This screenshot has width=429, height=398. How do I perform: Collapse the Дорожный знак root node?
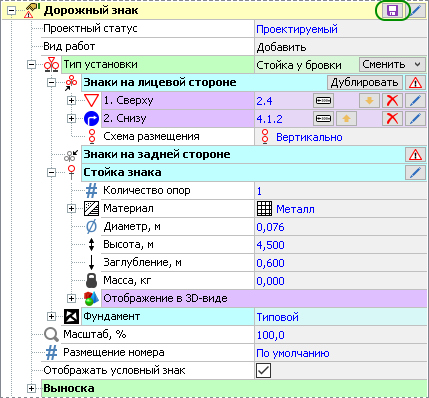click(x=12, y=11)
